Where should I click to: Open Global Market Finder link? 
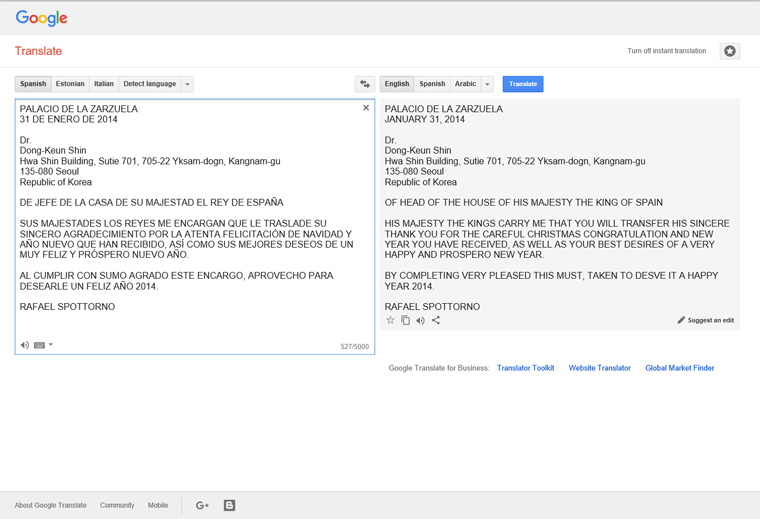(x=680, y=368)
